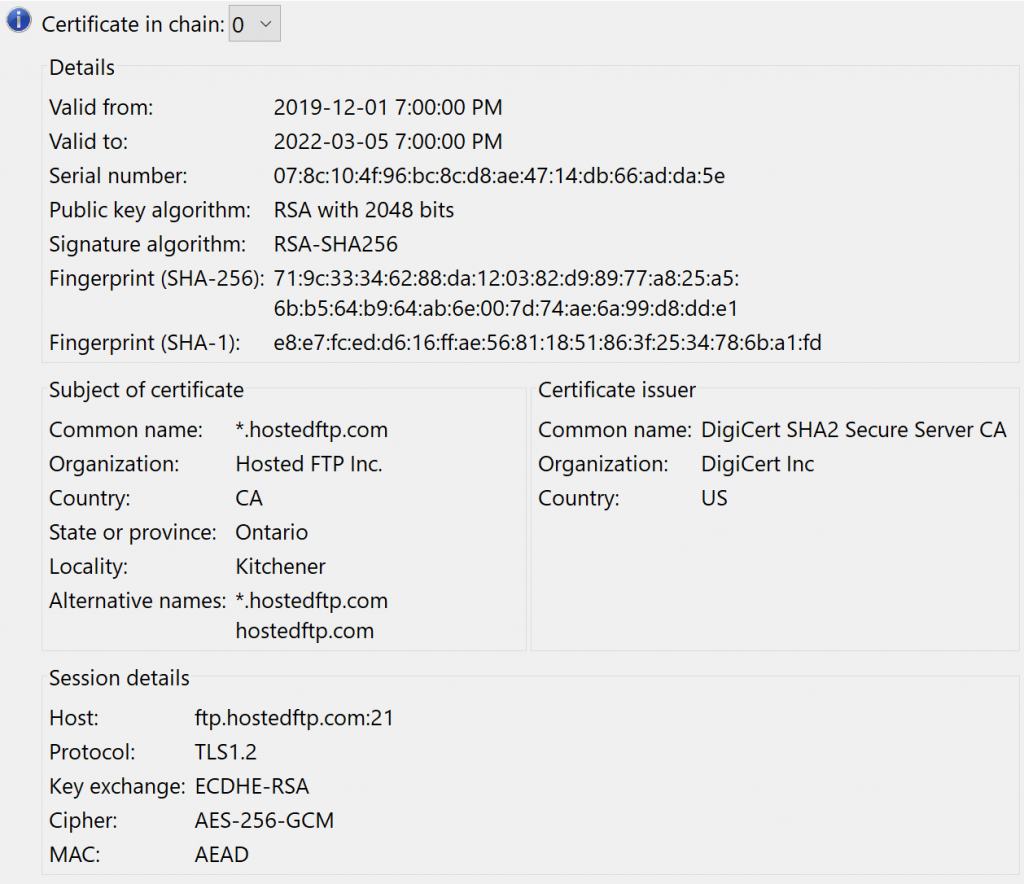Click the Public key algorithm label
The image size is (1024, 884).
[150, 210]
